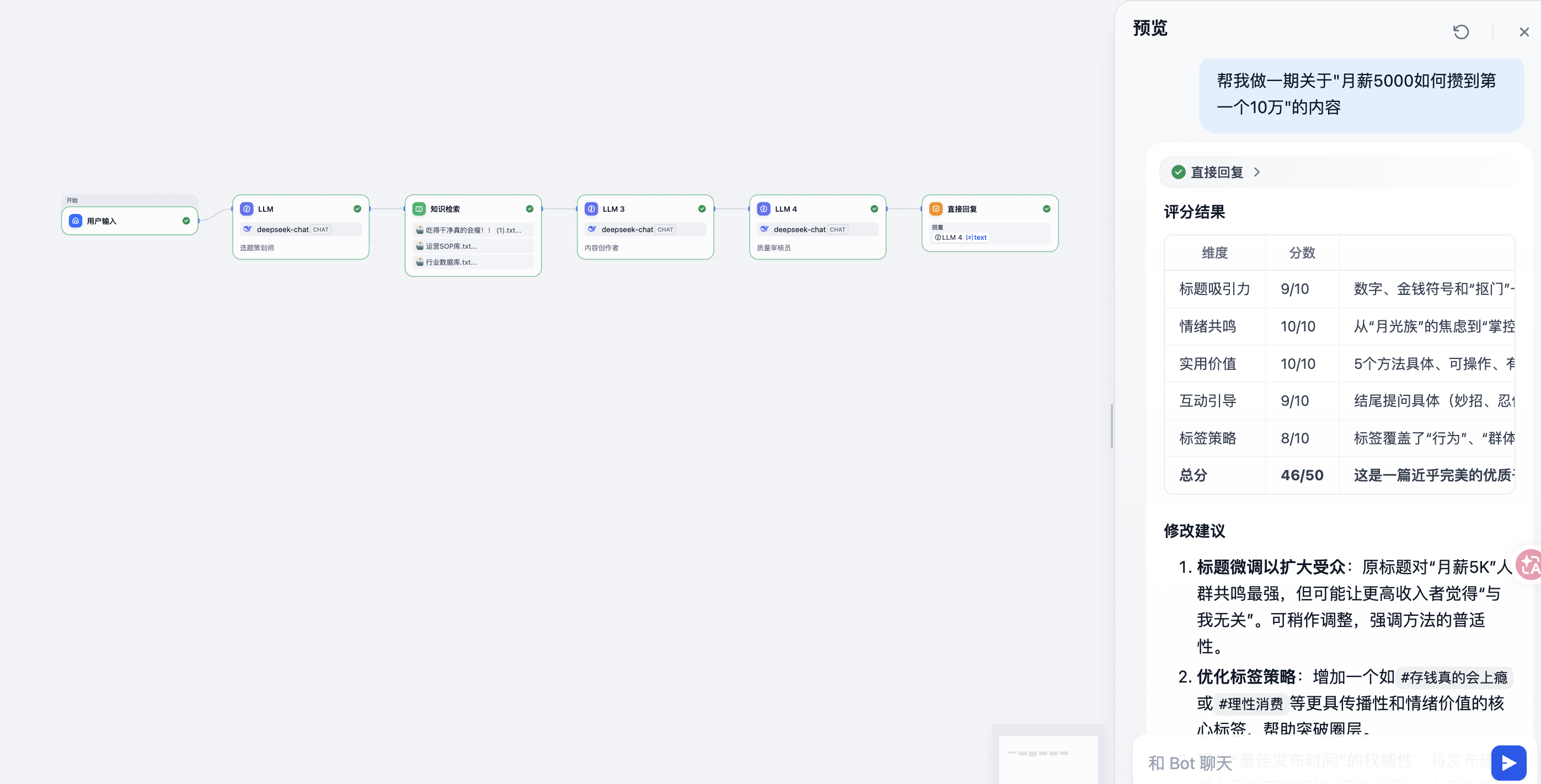Click the LLM 3 node icon

click(591, 209)
